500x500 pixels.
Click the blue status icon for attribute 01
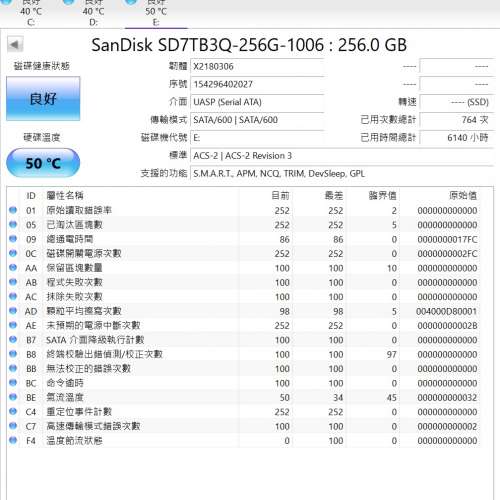[13, 210]
